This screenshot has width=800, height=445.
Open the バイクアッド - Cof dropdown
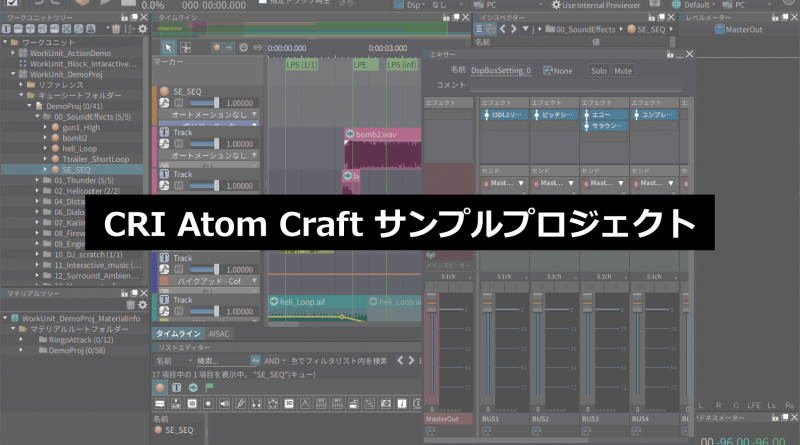point(209,281)
